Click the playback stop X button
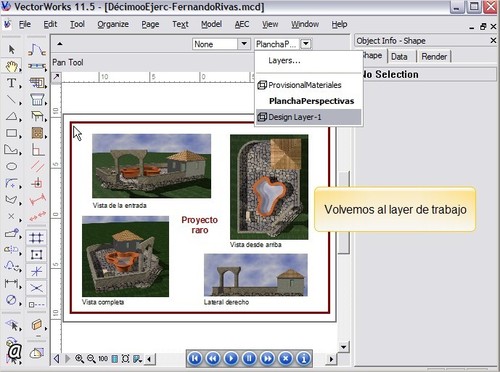Image resolution: width=500 pixels, height=372 pixels. (x=285, y=359)
